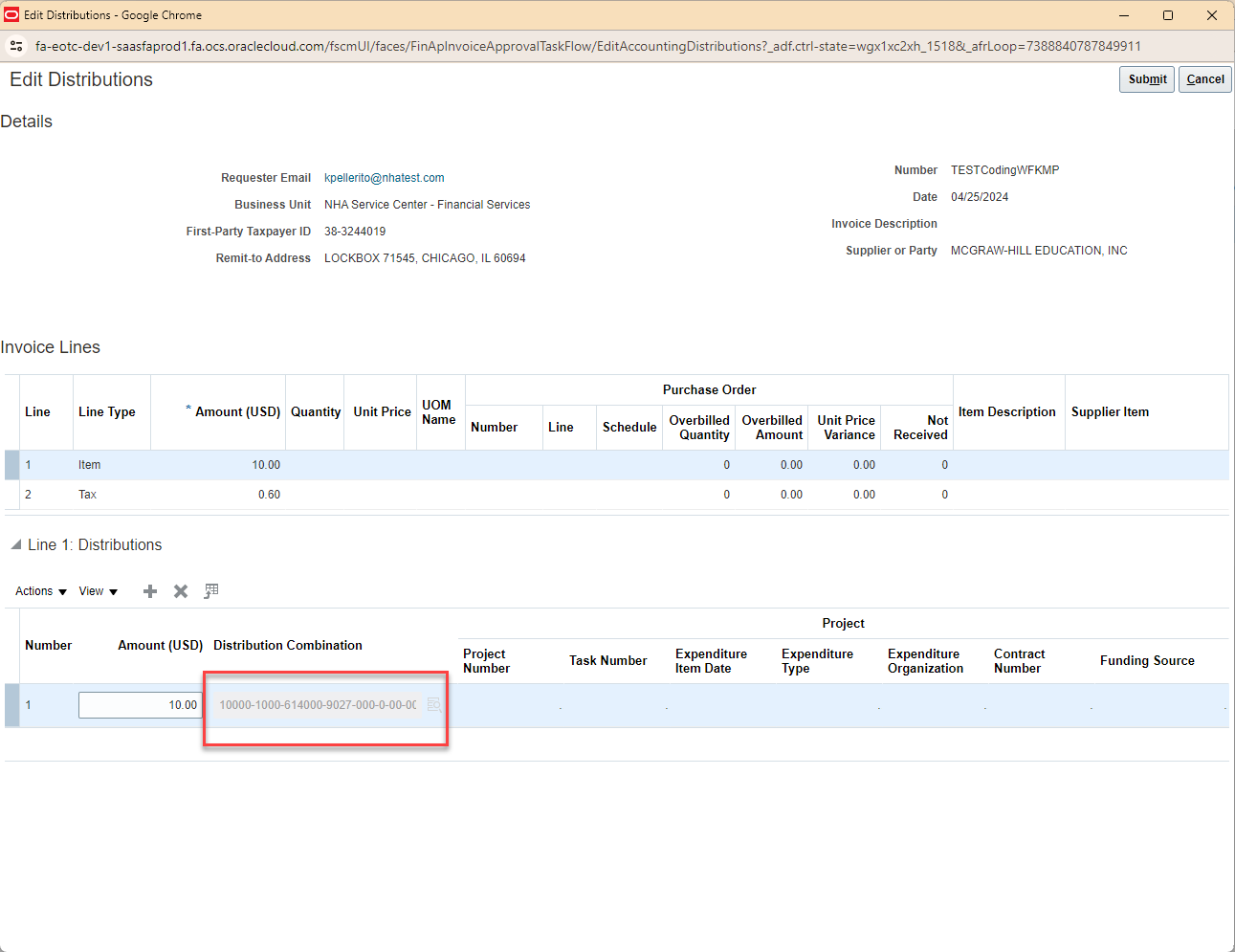Click the taxpayer ID 38-3244019
Screen dimensions: 1235x952
click(355, 232)
